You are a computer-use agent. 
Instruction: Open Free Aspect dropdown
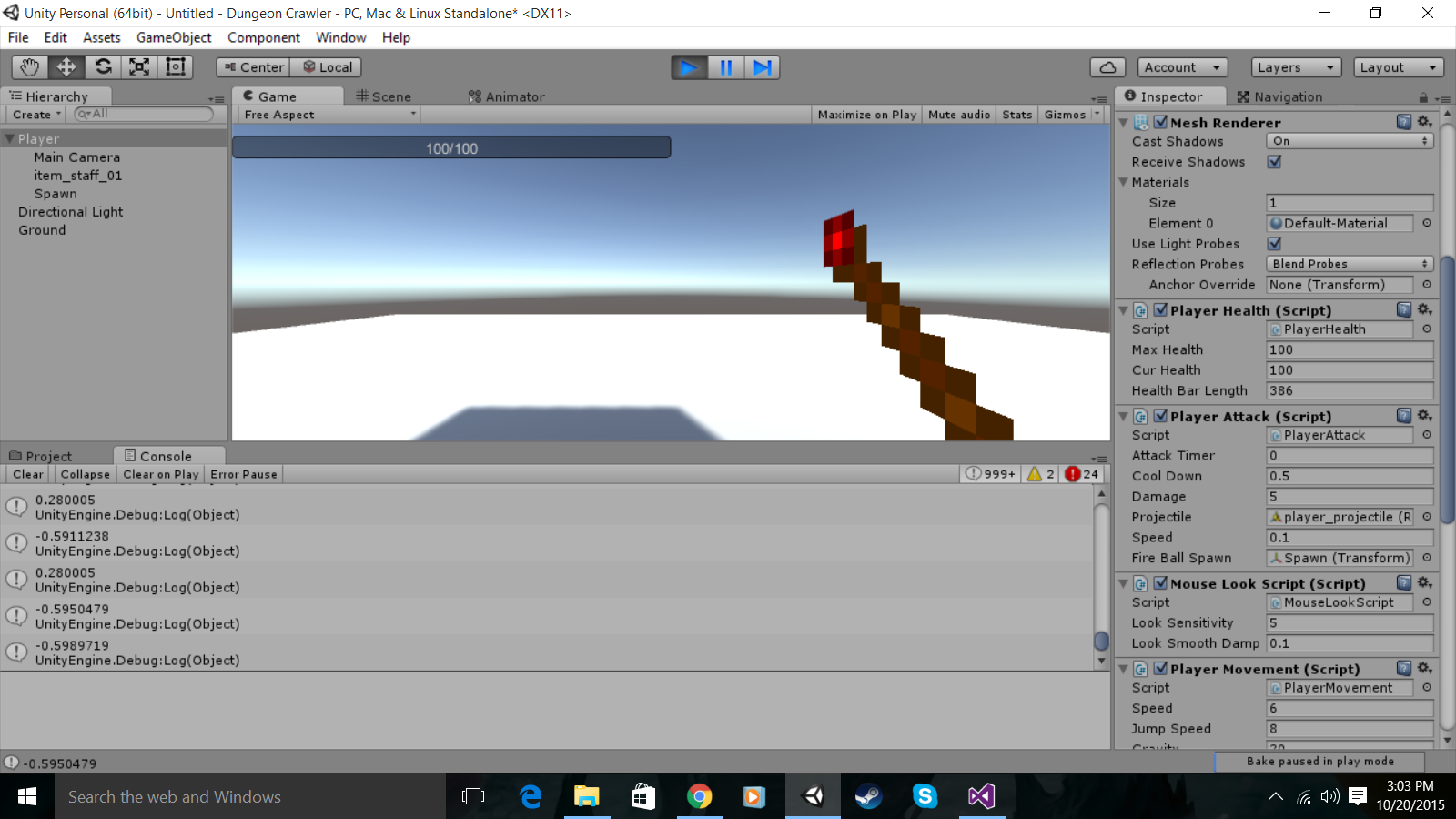(329, 115)
